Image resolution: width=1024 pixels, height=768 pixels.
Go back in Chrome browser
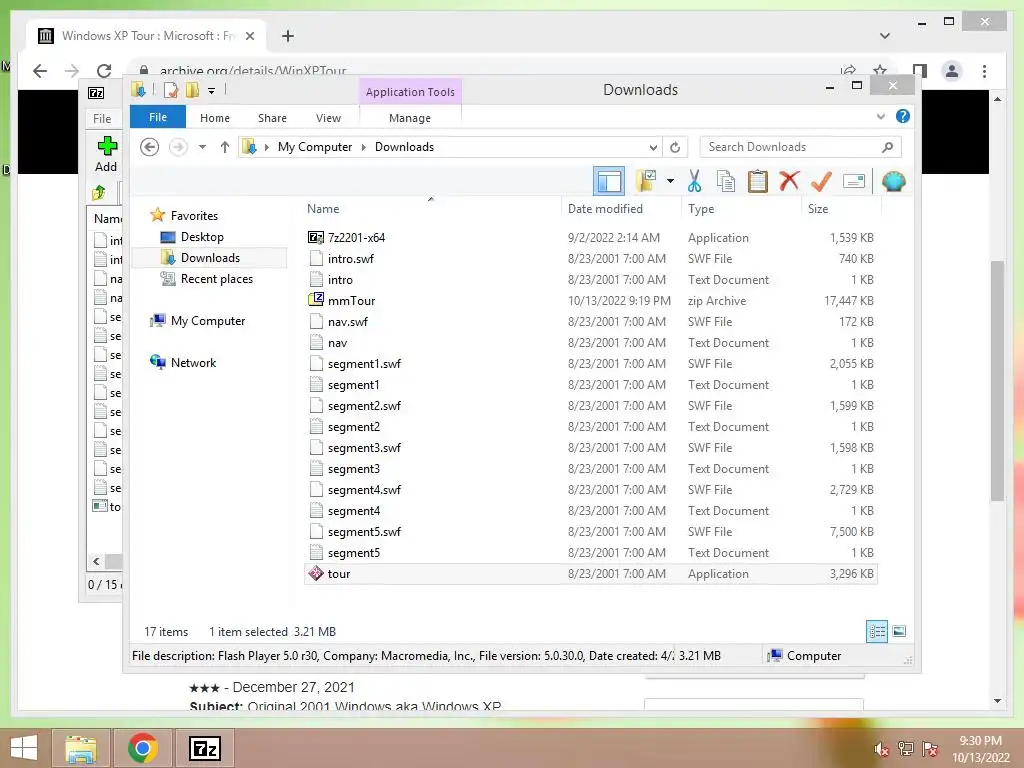point(40,71)
